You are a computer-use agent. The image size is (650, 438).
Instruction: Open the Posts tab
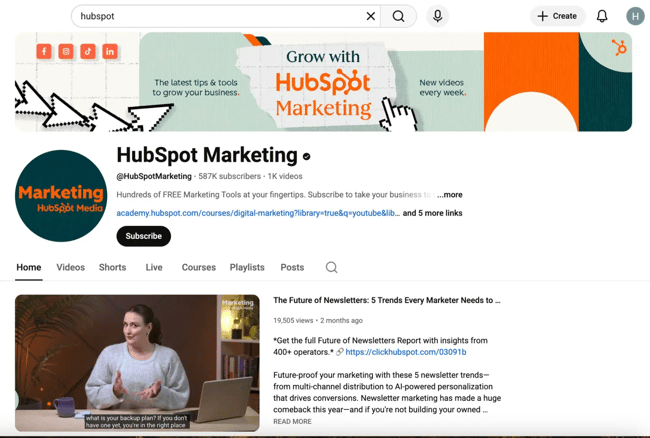[x=292, y=267]
